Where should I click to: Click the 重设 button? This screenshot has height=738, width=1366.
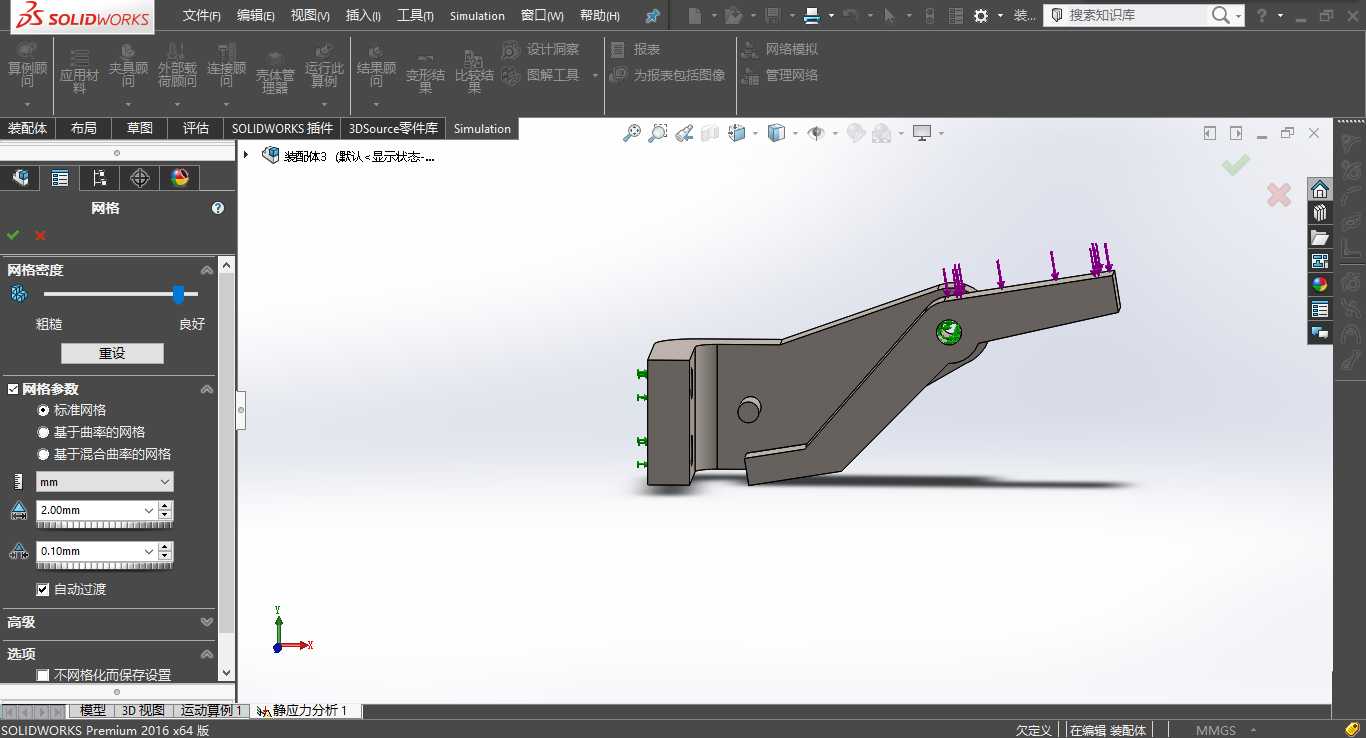click(112, 353)
